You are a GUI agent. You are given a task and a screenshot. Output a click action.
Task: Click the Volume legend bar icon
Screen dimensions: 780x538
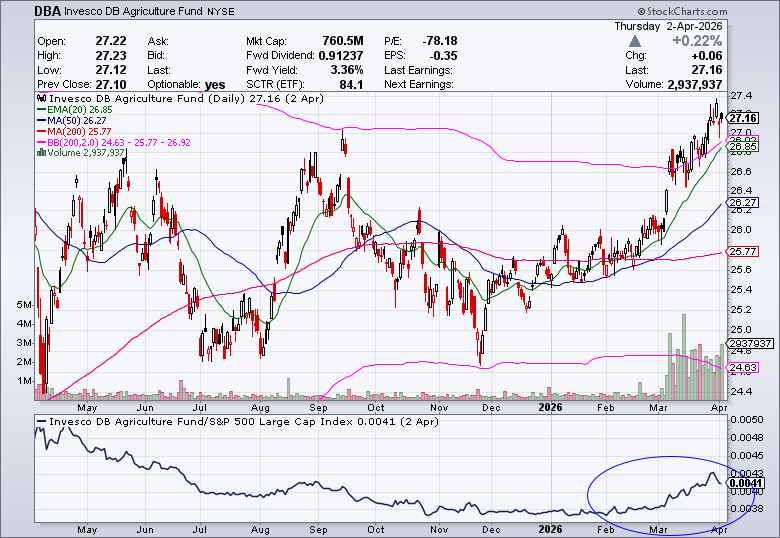pos(42,152)
